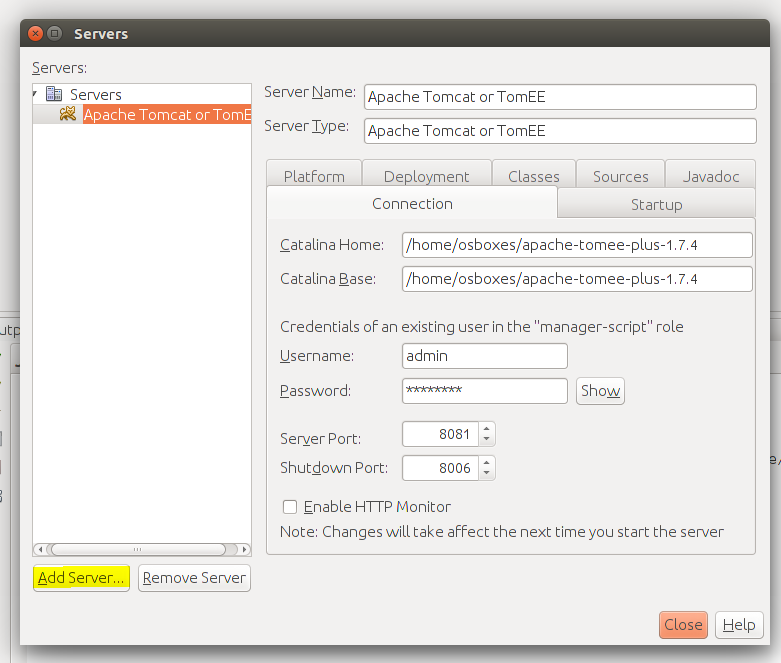This screenshot has width=781, height=663.
Task: Click the Server Type text field
Action: pyautogui.click(x=560, y=131)
